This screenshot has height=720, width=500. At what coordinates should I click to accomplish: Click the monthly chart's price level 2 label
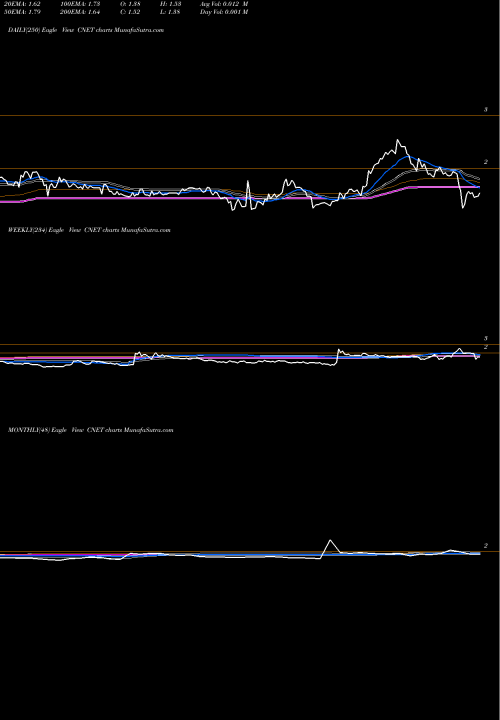tap(485, 546)
